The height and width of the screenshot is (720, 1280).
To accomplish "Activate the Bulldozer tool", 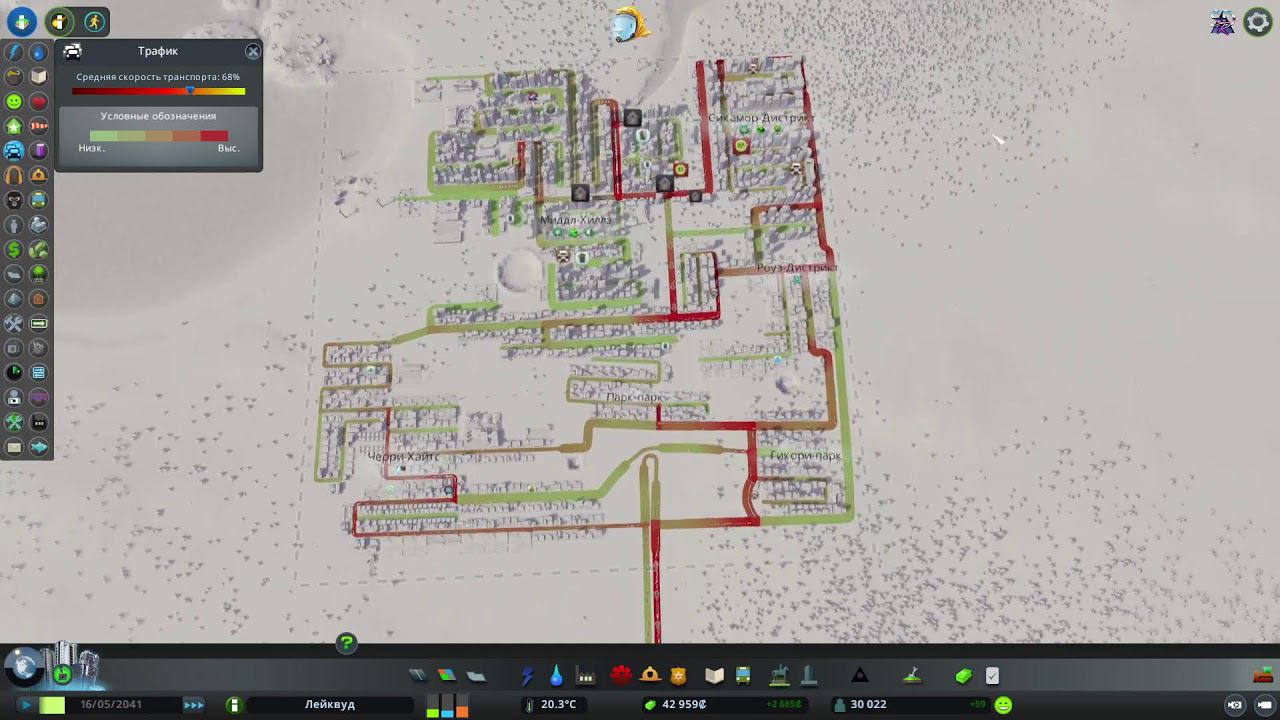I will coord(1263,676).
